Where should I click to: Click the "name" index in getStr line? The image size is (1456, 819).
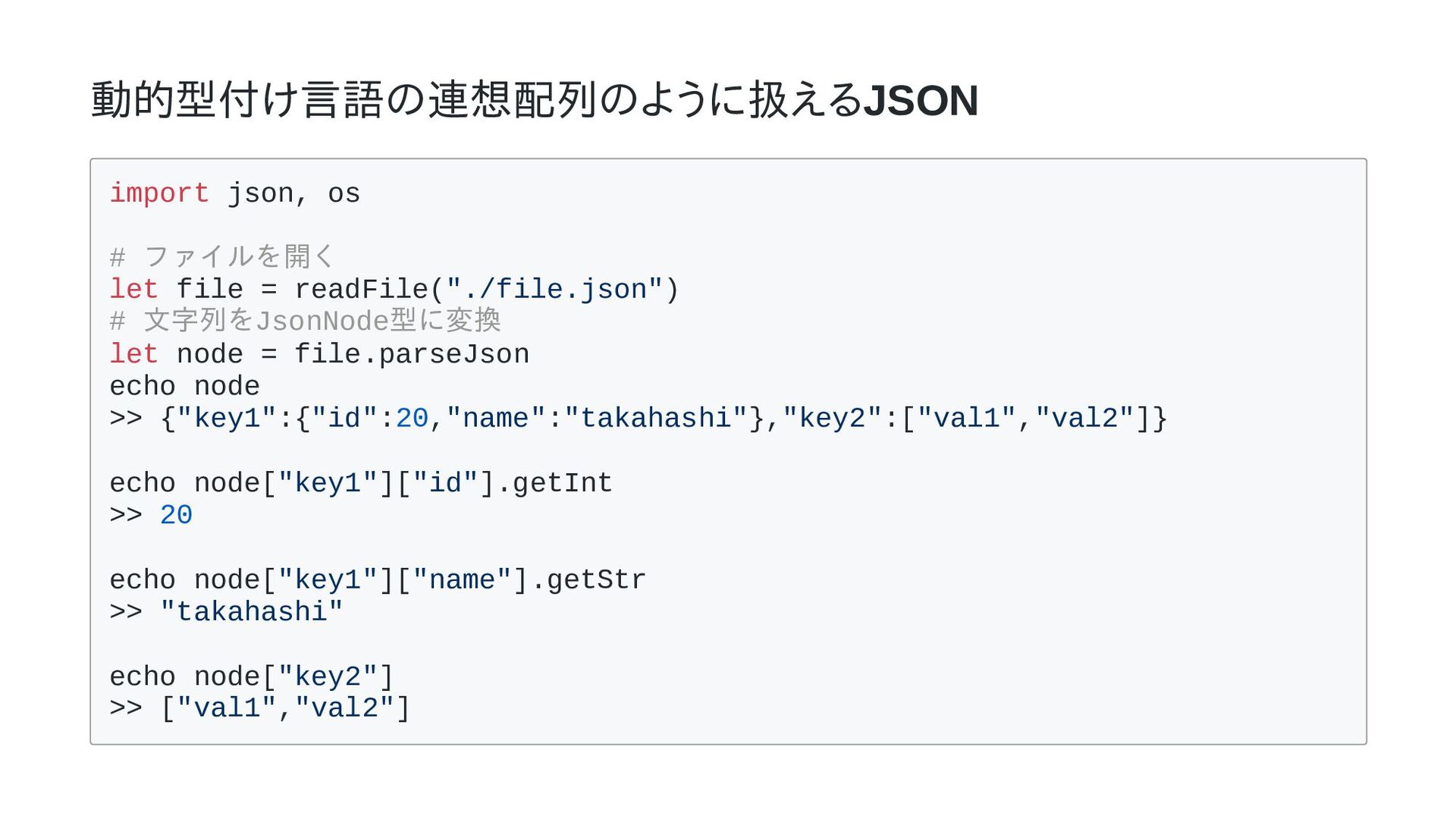462,580
